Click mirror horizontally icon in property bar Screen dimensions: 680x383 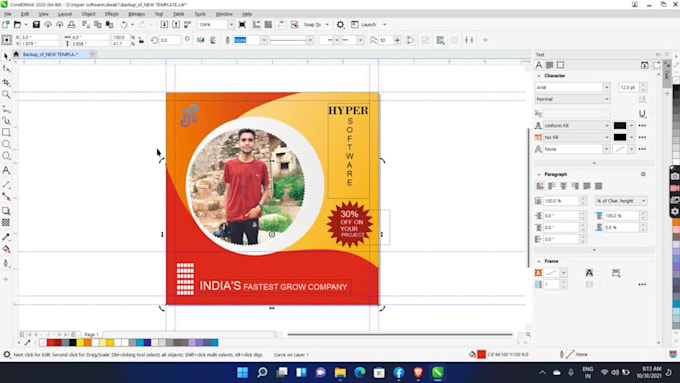200,40
